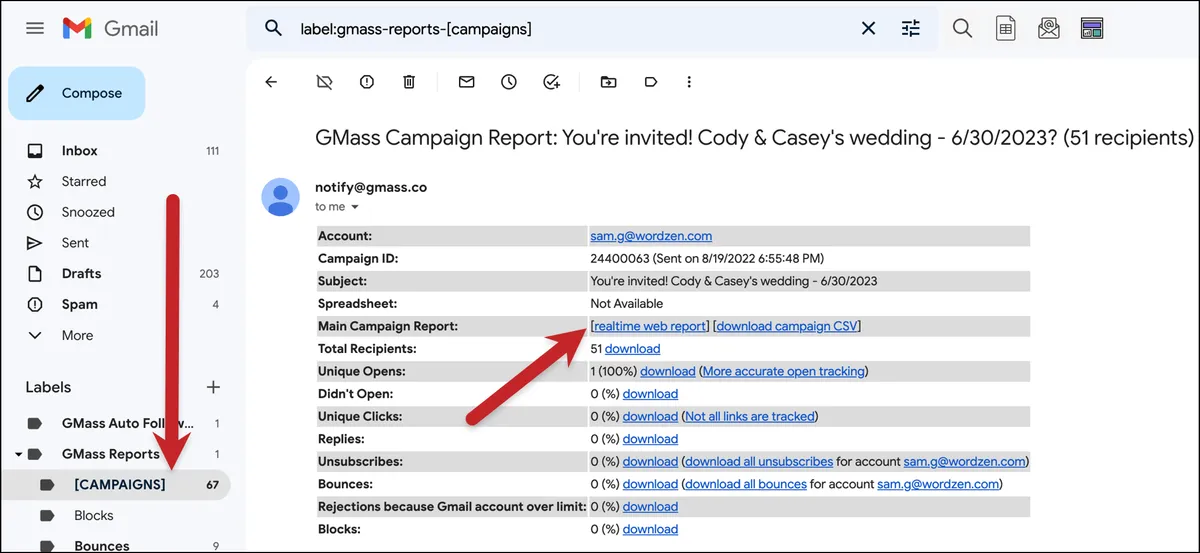This screenshot has height=553, width=1200.
Task: Delete the email with trash icon
Action: point(409,82)
